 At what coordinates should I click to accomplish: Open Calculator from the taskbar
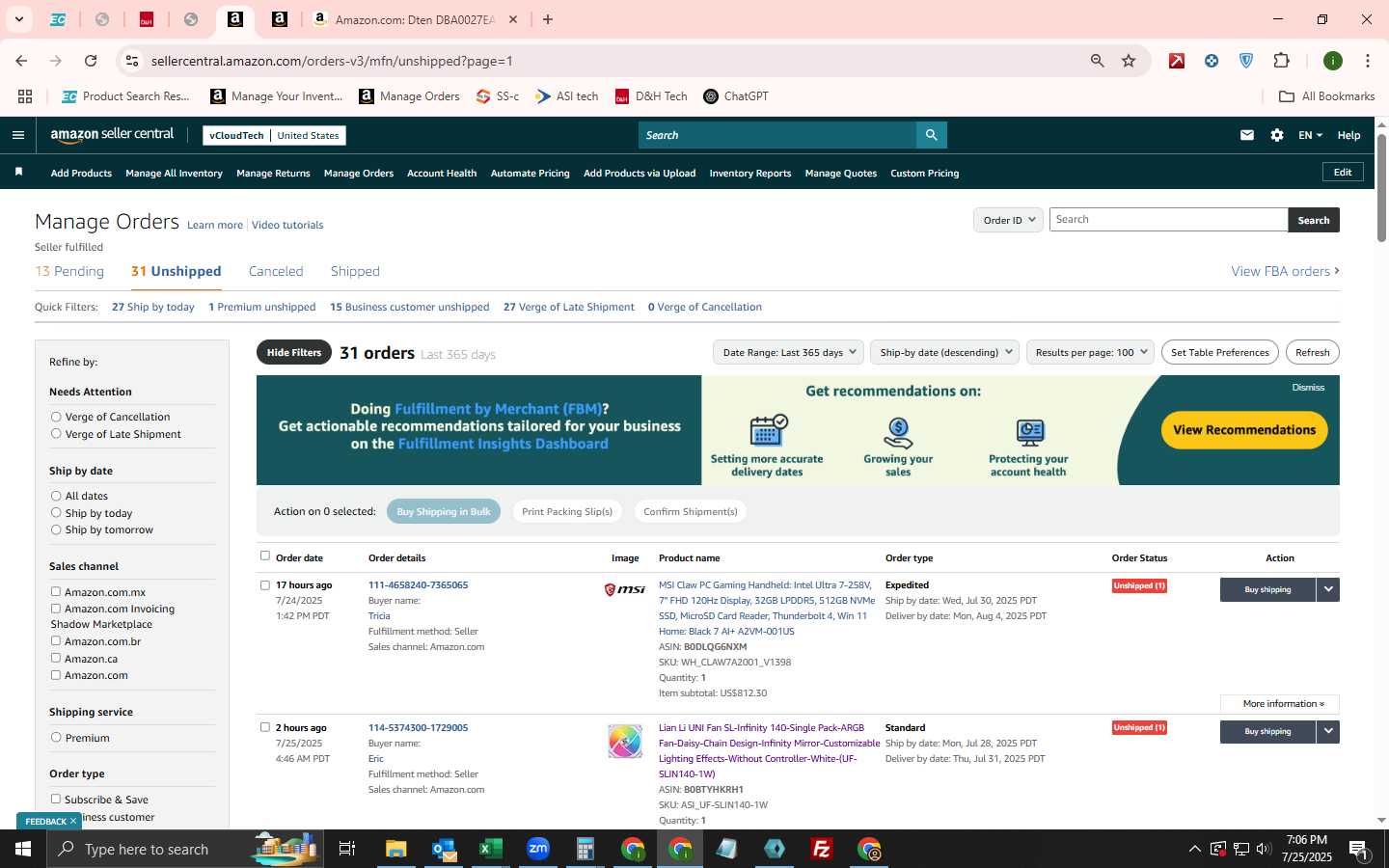click(585, 849)
